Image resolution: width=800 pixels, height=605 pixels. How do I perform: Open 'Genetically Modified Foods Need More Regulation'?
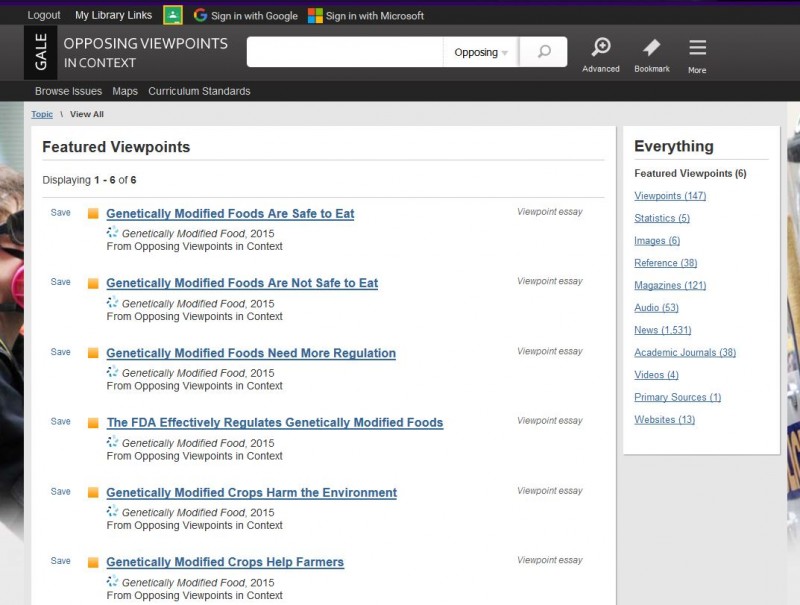(x=251, y=353)
